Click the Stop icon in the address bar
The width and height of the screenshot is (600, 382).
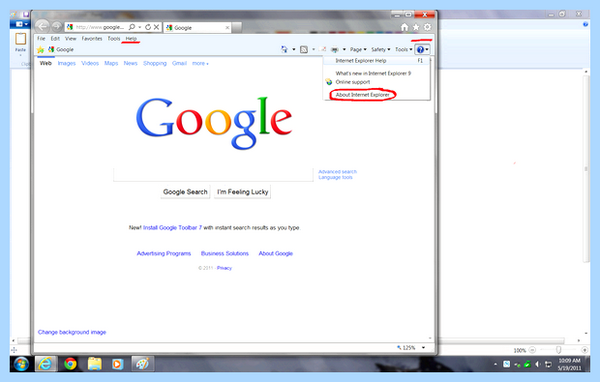157,27
